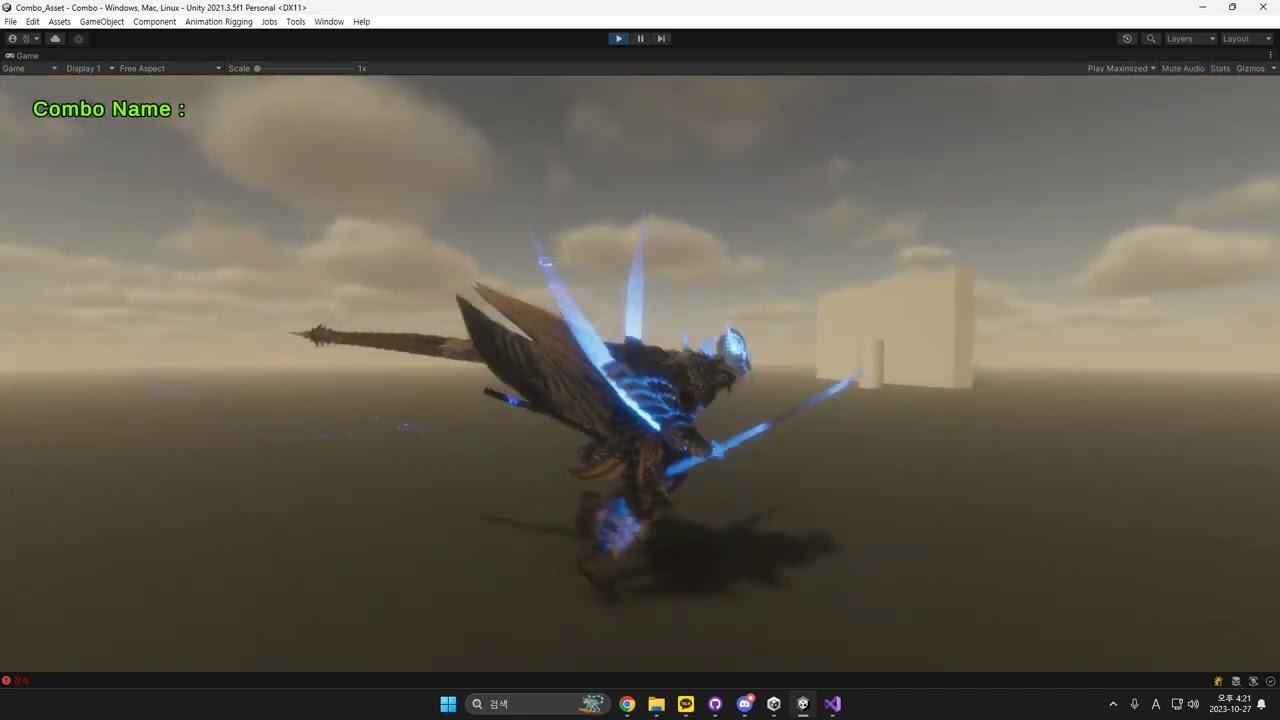The height and width of the screenshot is (720, 1280).
Task: Open Discord from taskbar
Action: tap(745, 704)
